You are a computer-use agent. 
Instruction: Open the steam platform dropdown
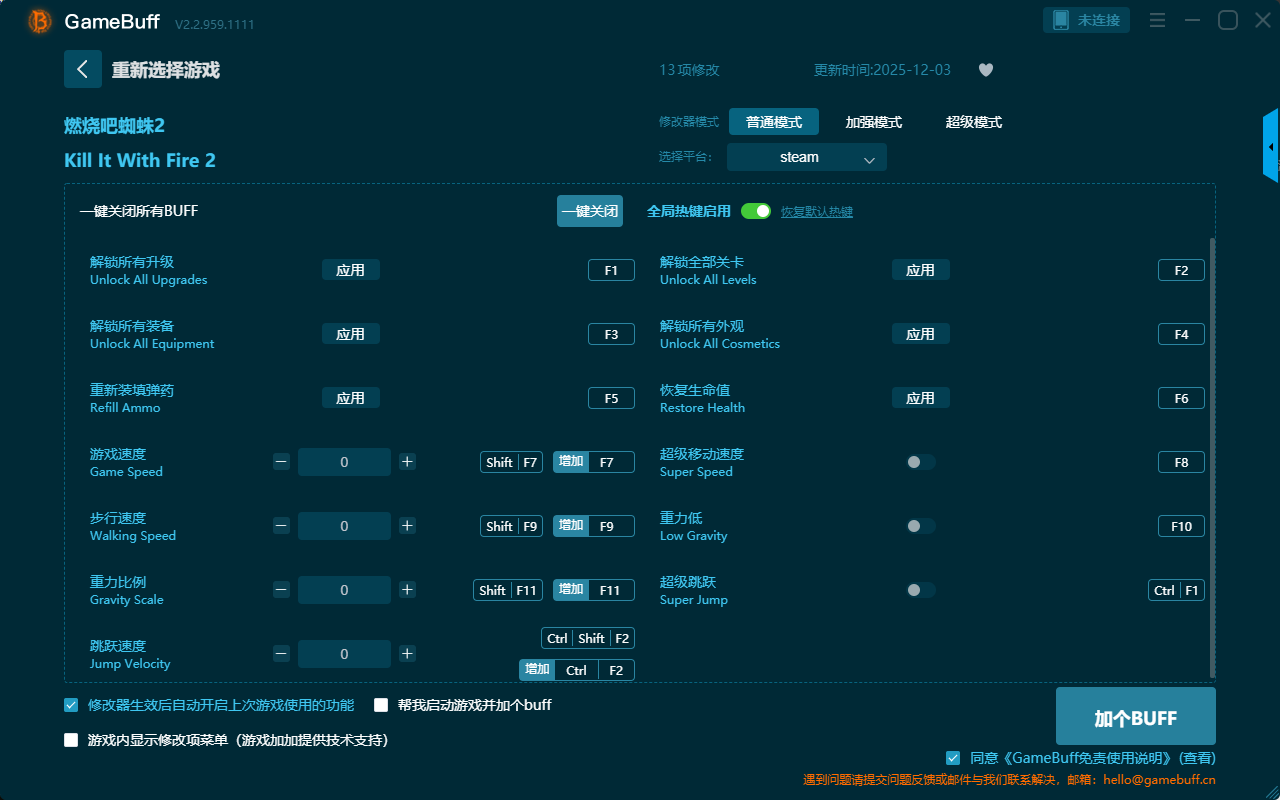tap(806, 157)
